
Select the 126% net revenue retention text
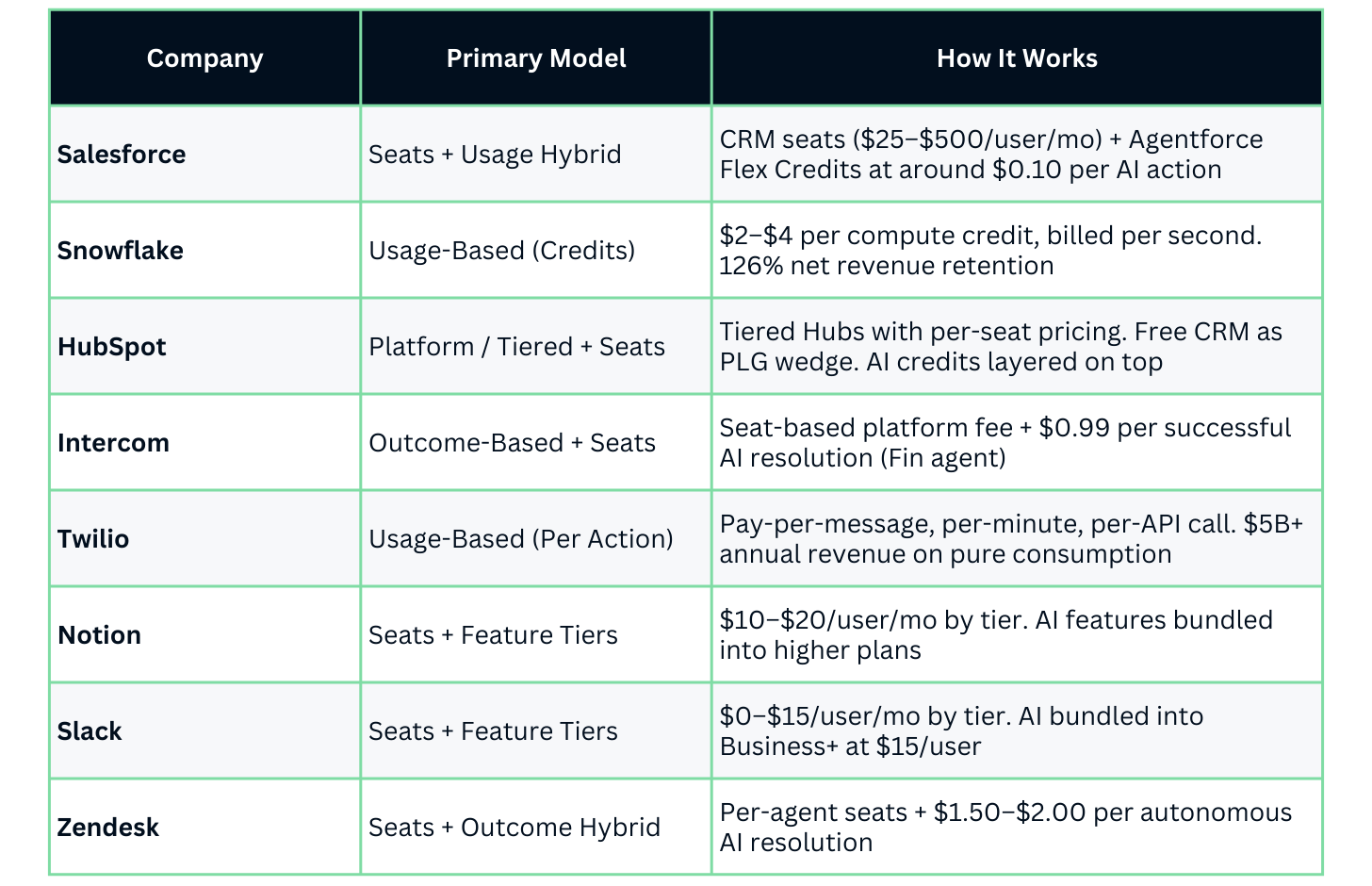[886, 267]
